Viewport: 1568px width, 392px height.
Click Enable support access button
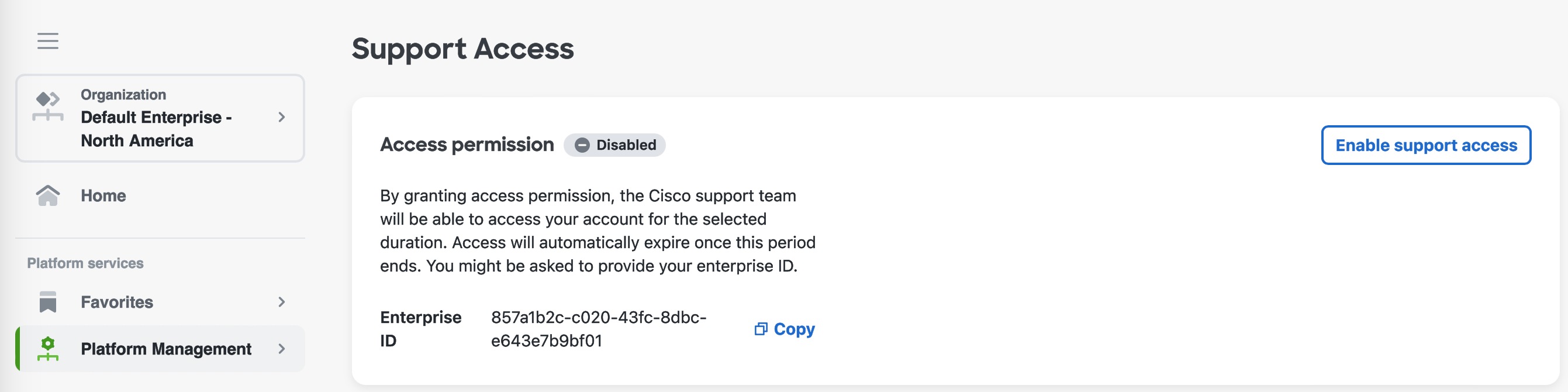pyautogui.click(x=1425, y=145)
